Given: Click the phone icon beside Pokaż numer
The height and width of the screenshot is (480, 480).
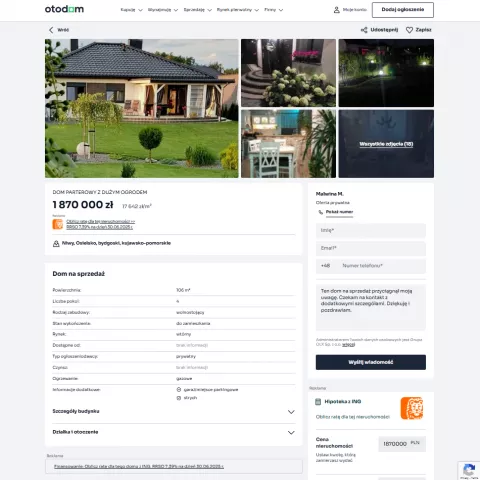Looking at the screenshot, I should coord(321,212).
